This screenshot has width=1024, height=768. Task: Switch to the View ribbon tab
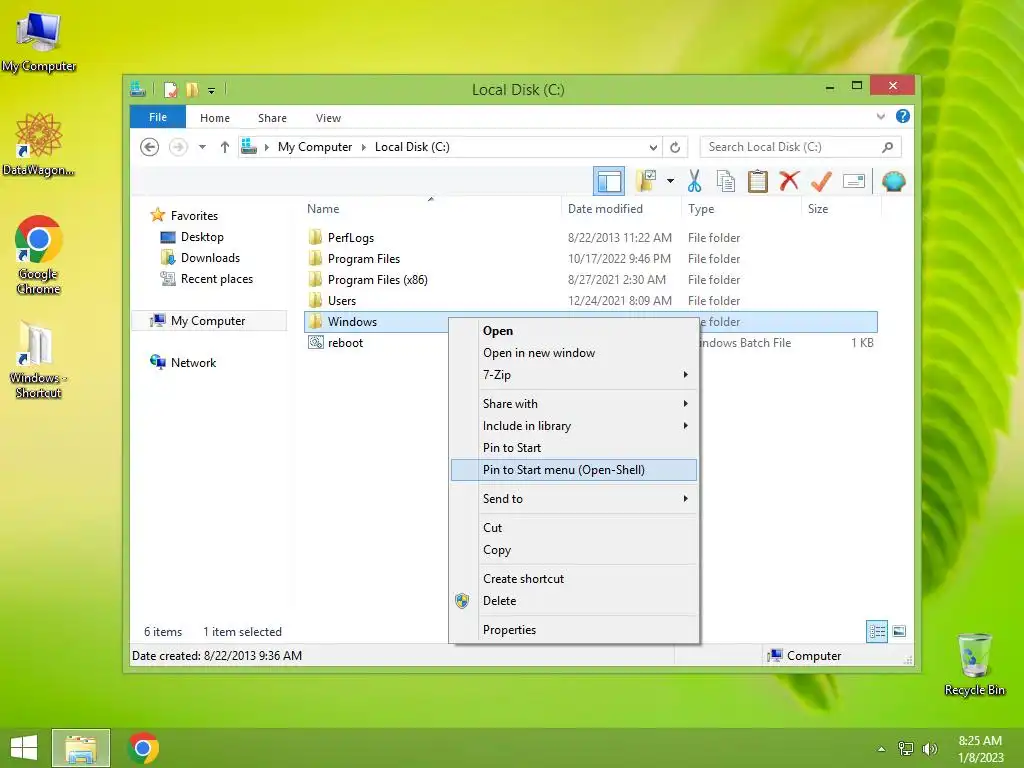[x=328, y=118]
